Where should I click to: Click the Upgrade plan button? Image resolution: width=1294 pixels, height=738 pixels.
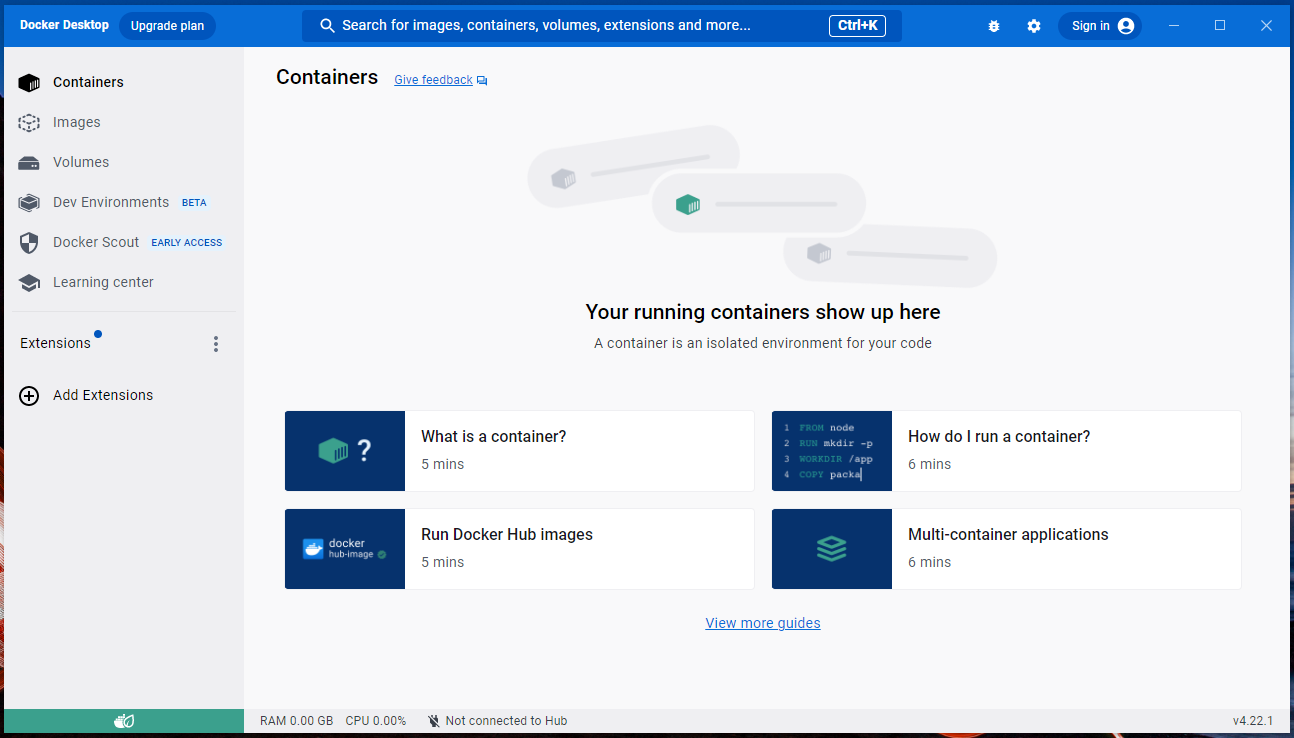tap(167, 26)
